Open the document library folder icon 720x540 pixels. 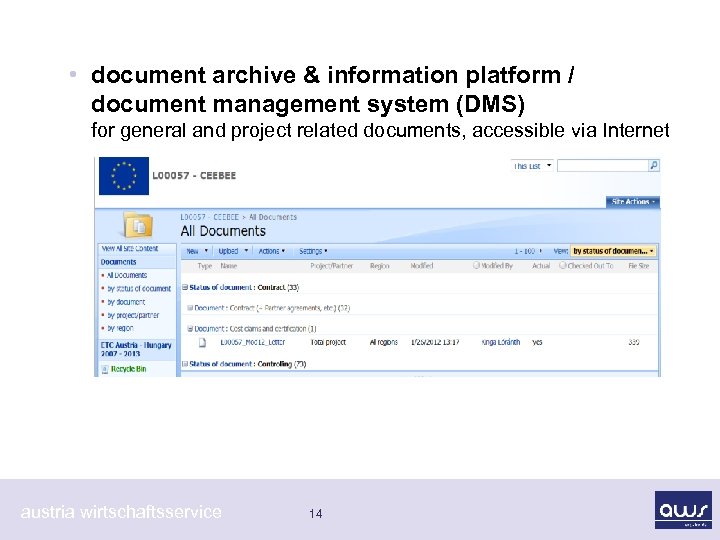(138, 225)
